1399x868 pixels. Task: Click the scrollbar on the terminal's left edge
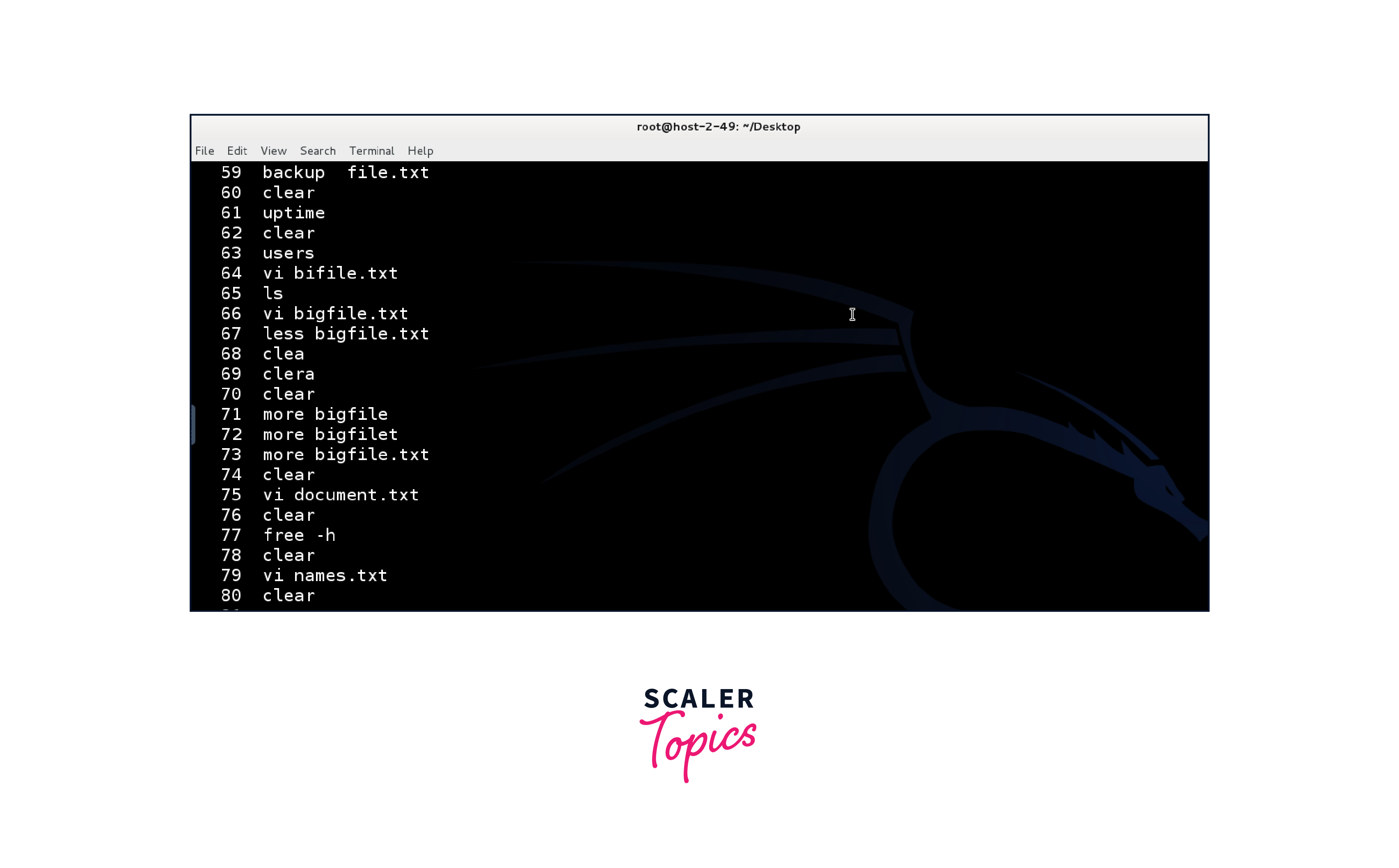(x=193, y=425)
